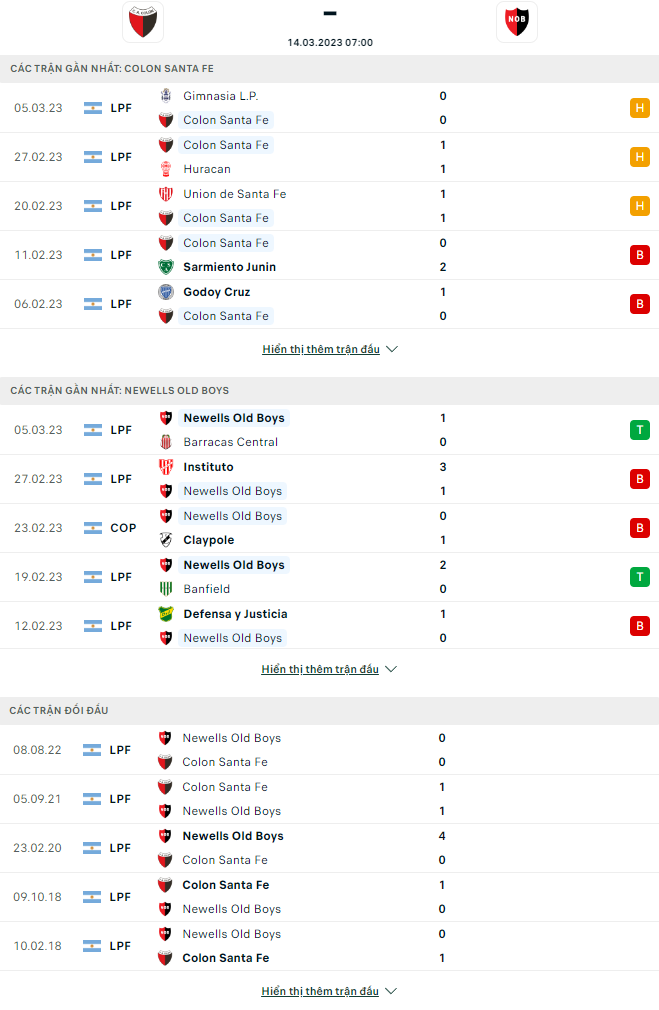This screenshot has width=659, height=1010.
Task: Click the Gimnasia L.P. team logo
Action: (x=166, y=96)
